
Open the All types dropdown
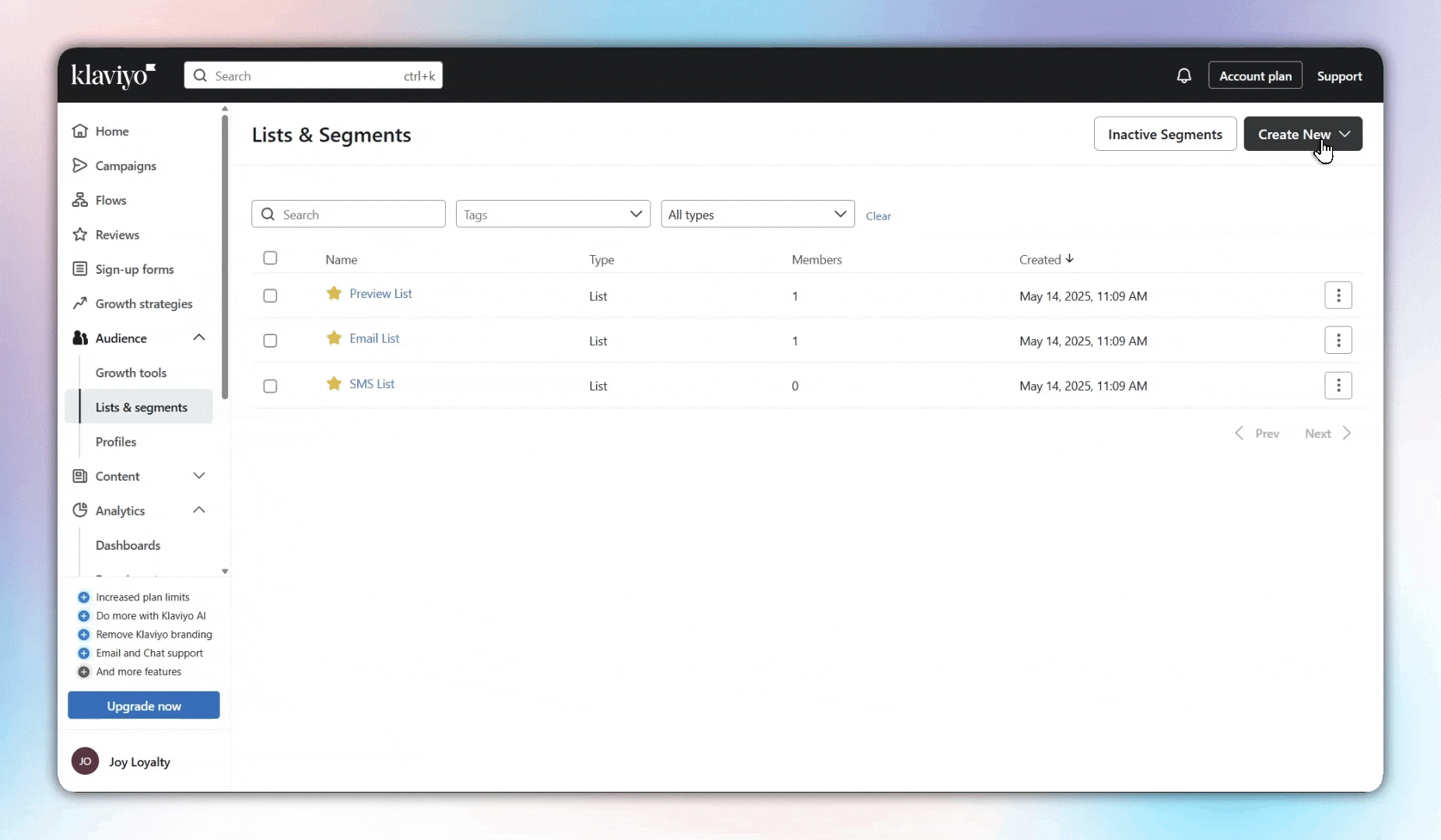[x=757, y=215]
